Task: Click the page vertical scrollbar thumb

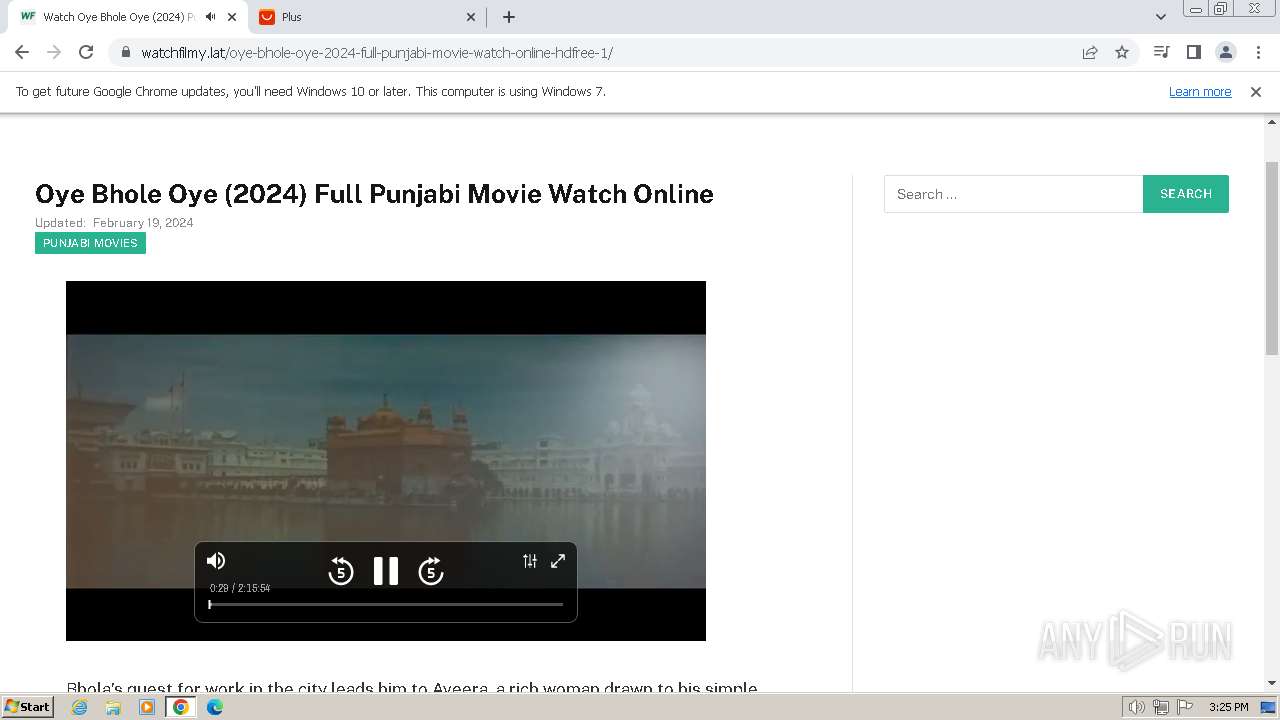Action: pos(1272,258)
